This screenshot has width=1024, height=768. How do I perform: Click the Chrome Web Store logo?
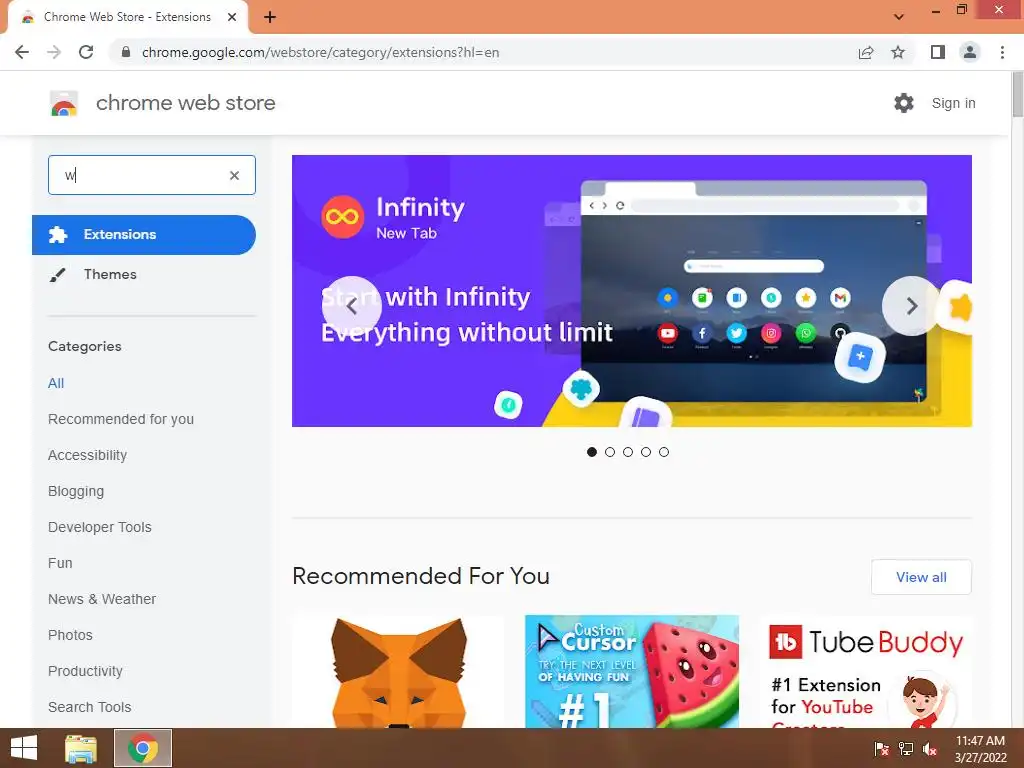coord(64,103)
